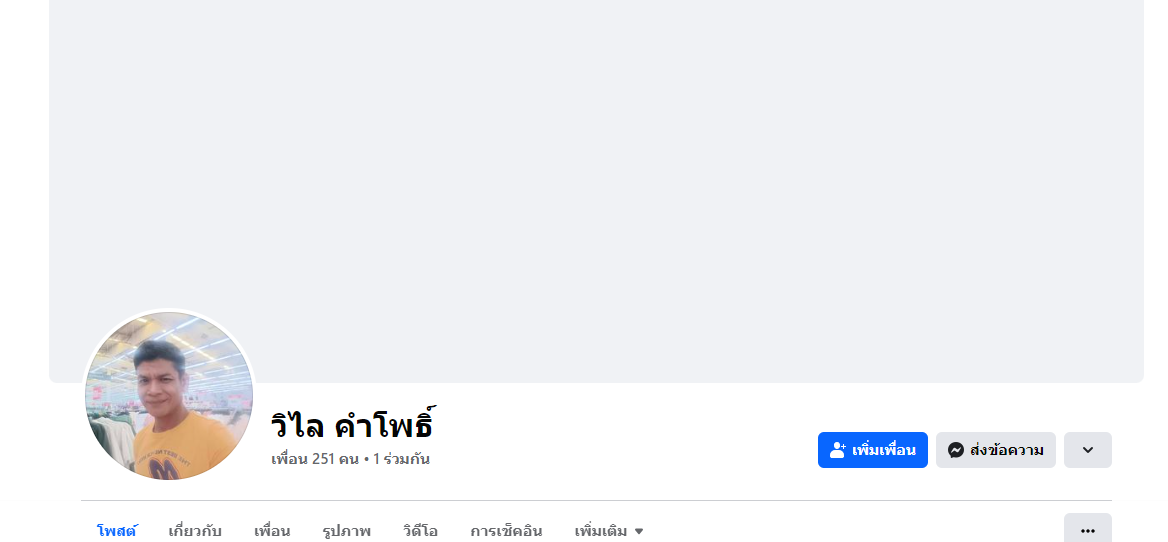Screen dimensions: 1168x542
Task: Expand the chevron dropdown beside ส่งข้อความ
Action: point(1088,450)
